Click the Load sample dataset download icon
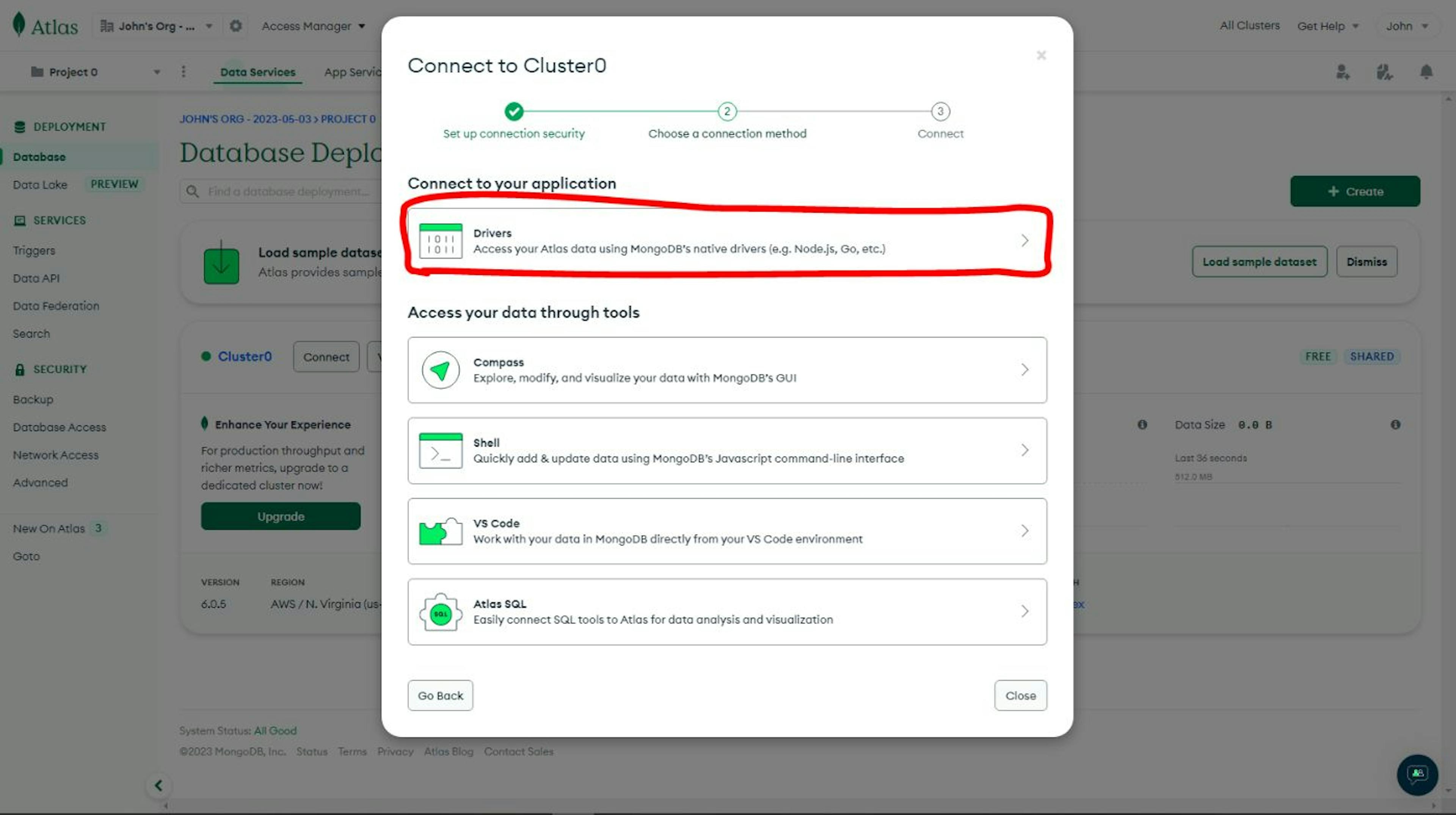Image resolution: width=1456 pixels, height=815 pixels. click(221, 263)
